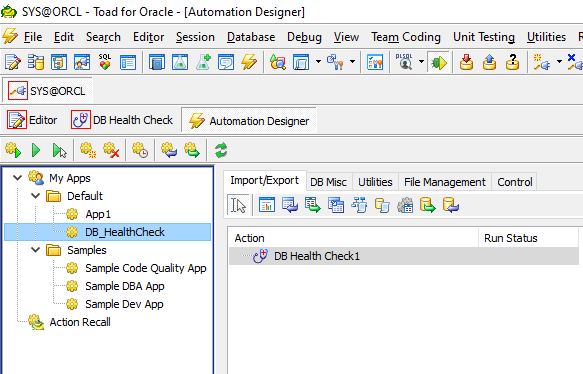Collapse the Default folder node
Image resolution: width=583 pixels, height=374 pixels.
(x=35, y=196)
